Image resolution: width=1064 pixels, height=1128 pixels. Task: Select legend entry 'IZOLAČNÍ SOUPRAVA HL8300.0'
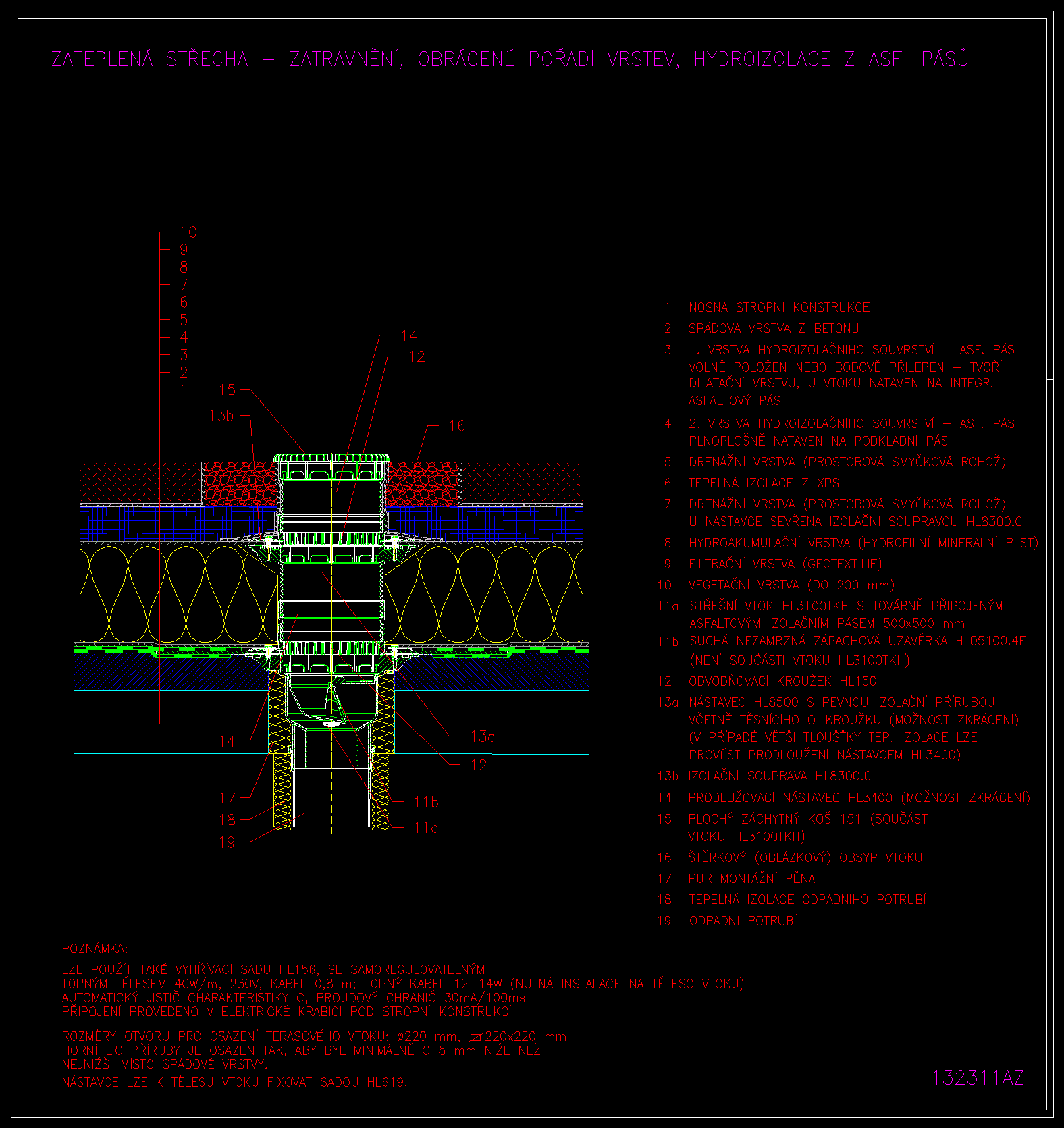780,776
